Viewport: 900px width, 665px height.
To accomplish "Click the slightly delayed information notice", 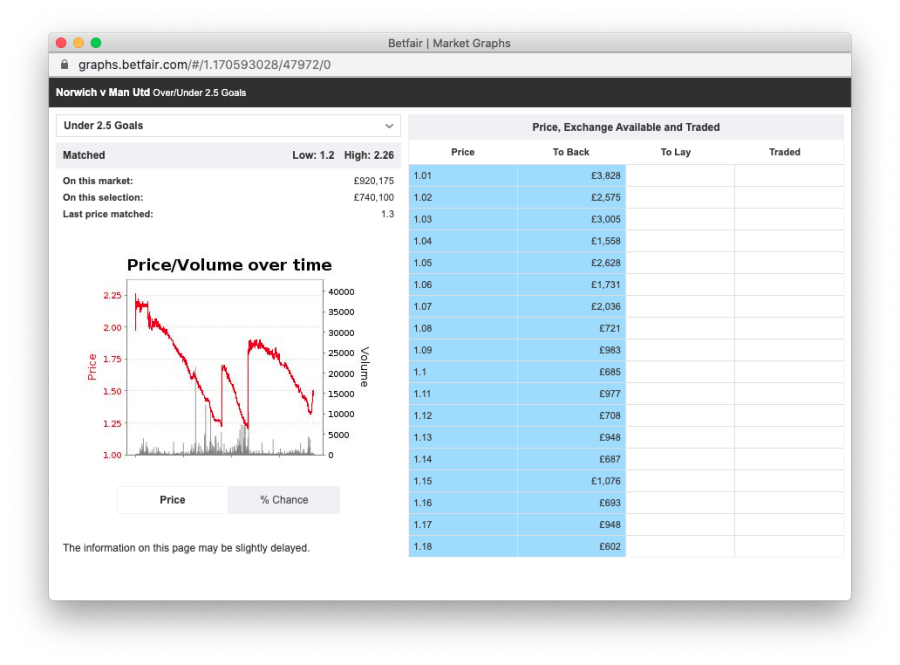I will point(186,548).
